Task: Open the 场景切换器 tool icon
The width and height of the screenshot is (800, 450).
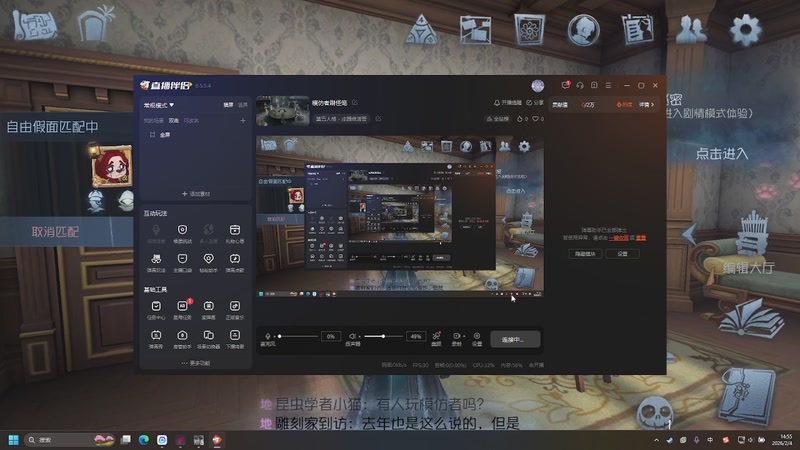Action: pos(209,335)
